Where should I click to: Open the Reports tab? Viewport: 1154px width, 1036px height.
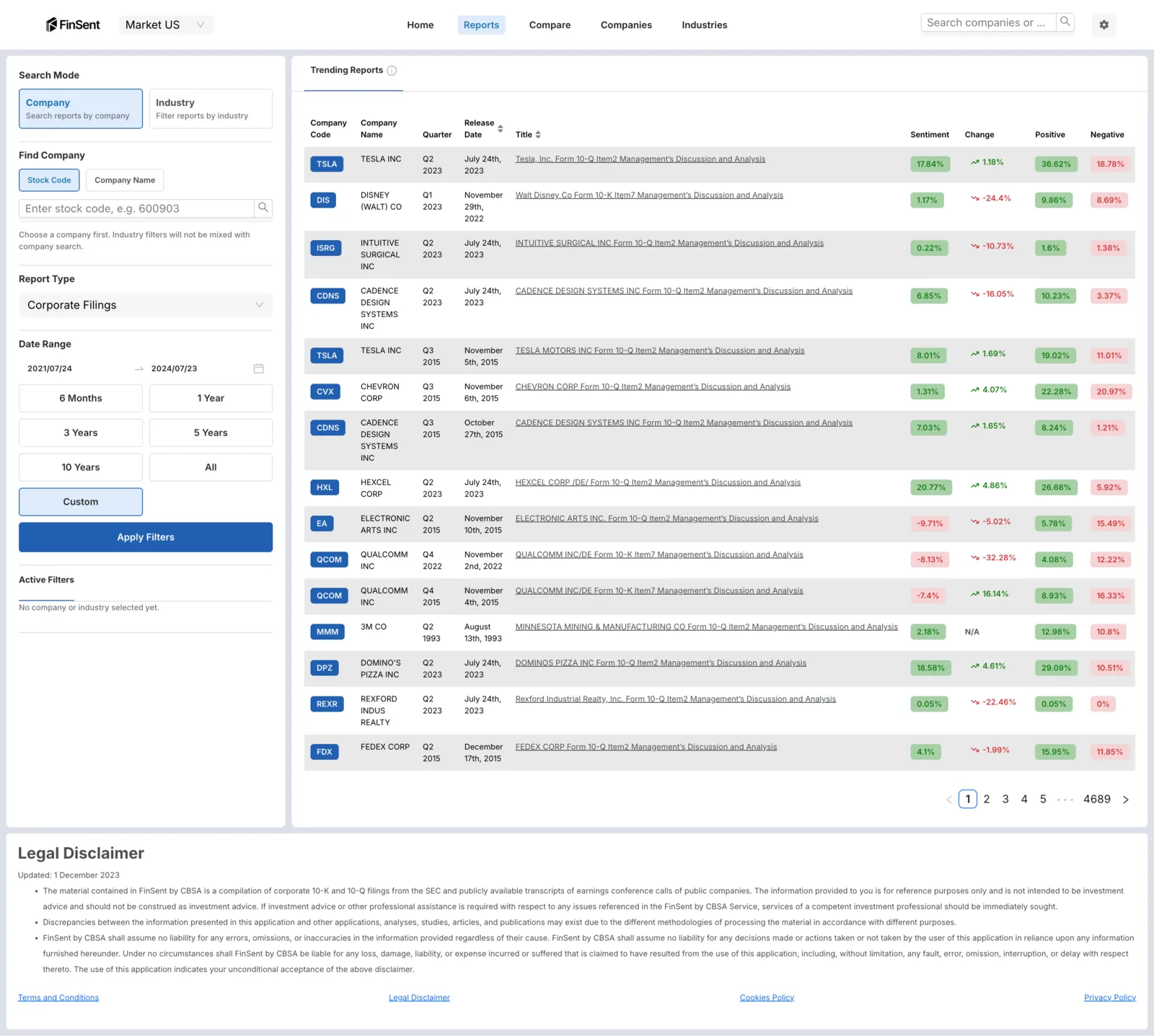click(x=481, y=25)
